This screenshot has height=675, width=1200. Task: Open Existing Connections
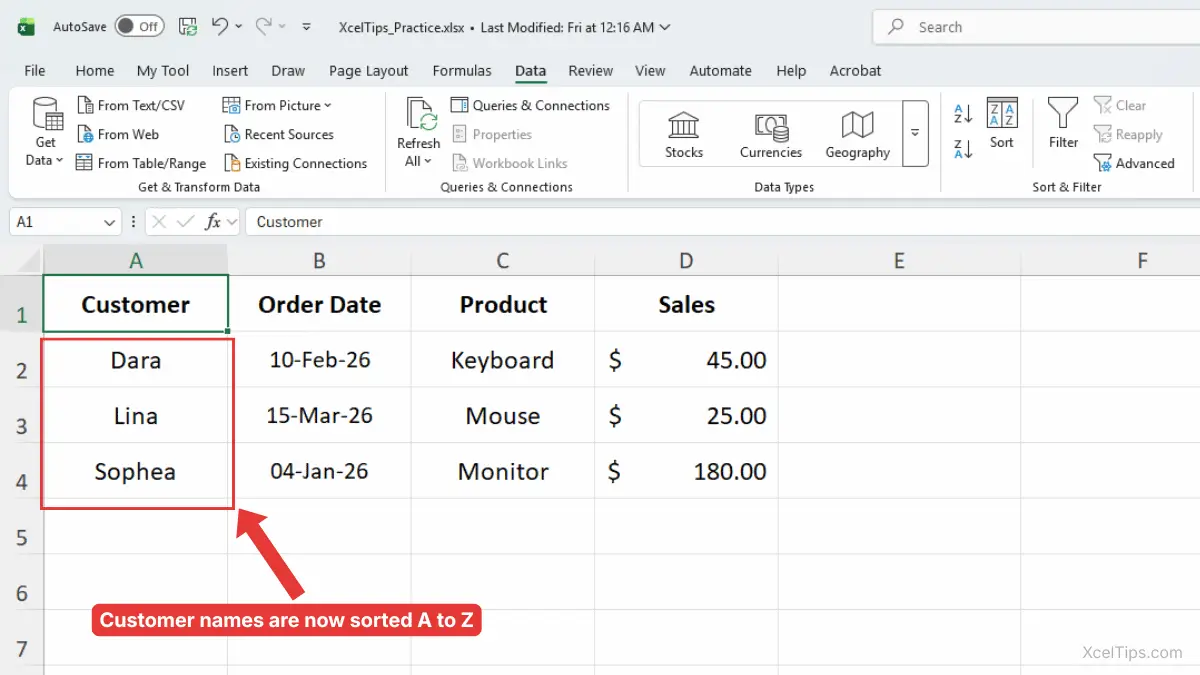tap(295, 163)
